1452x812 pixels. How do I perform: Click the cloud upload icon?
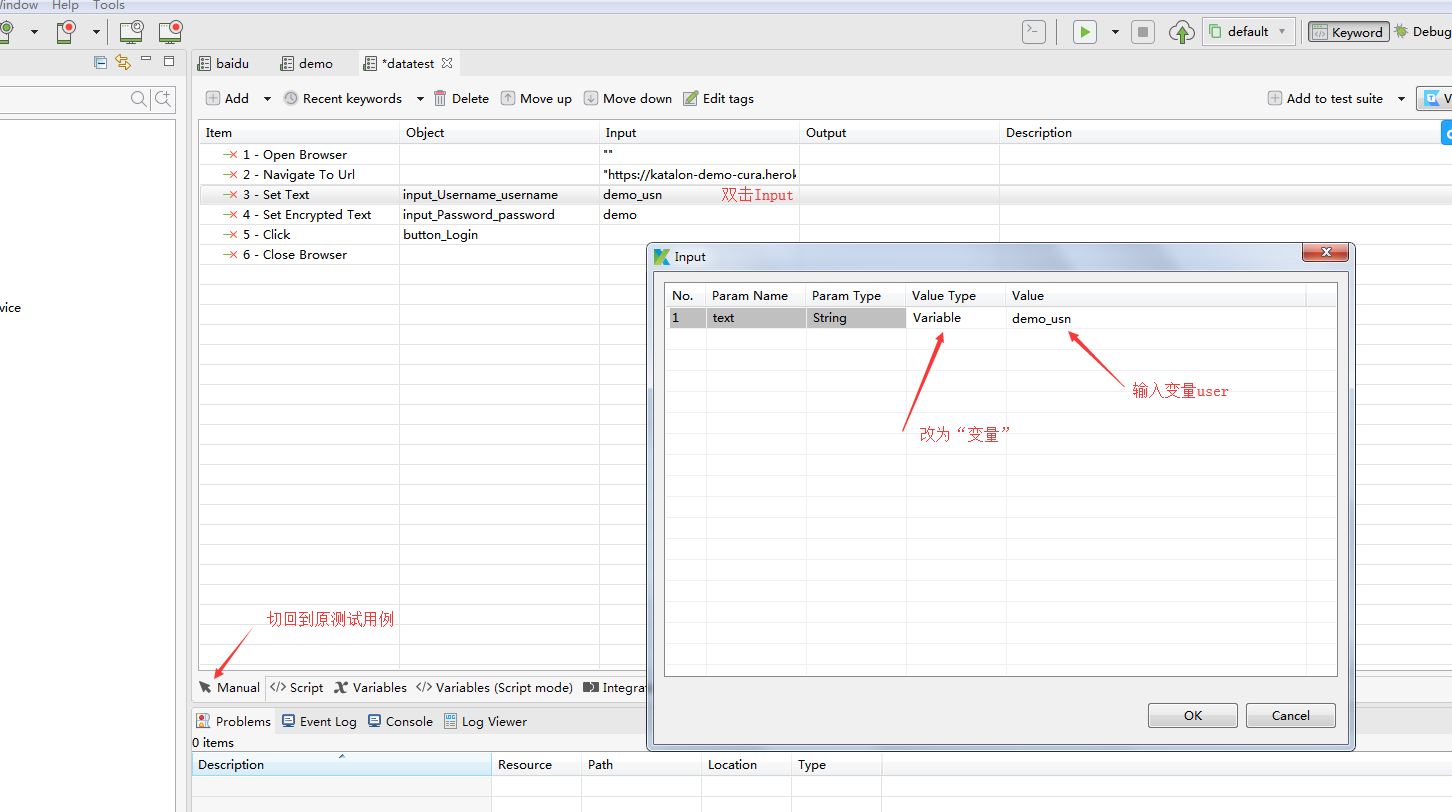[1181, 32]
